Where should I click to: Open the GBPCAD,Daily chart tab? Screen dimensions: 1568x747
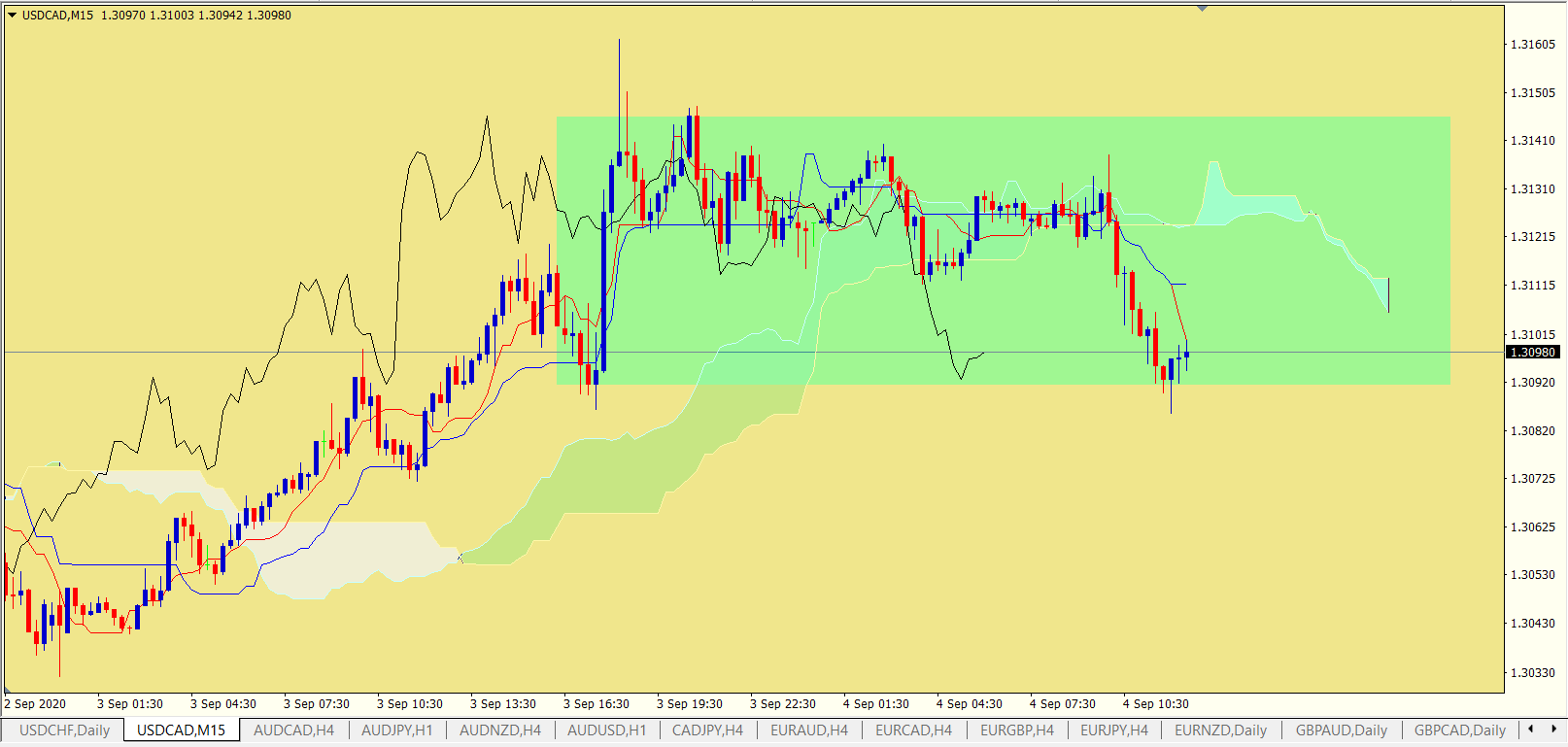click(1459, 730)
